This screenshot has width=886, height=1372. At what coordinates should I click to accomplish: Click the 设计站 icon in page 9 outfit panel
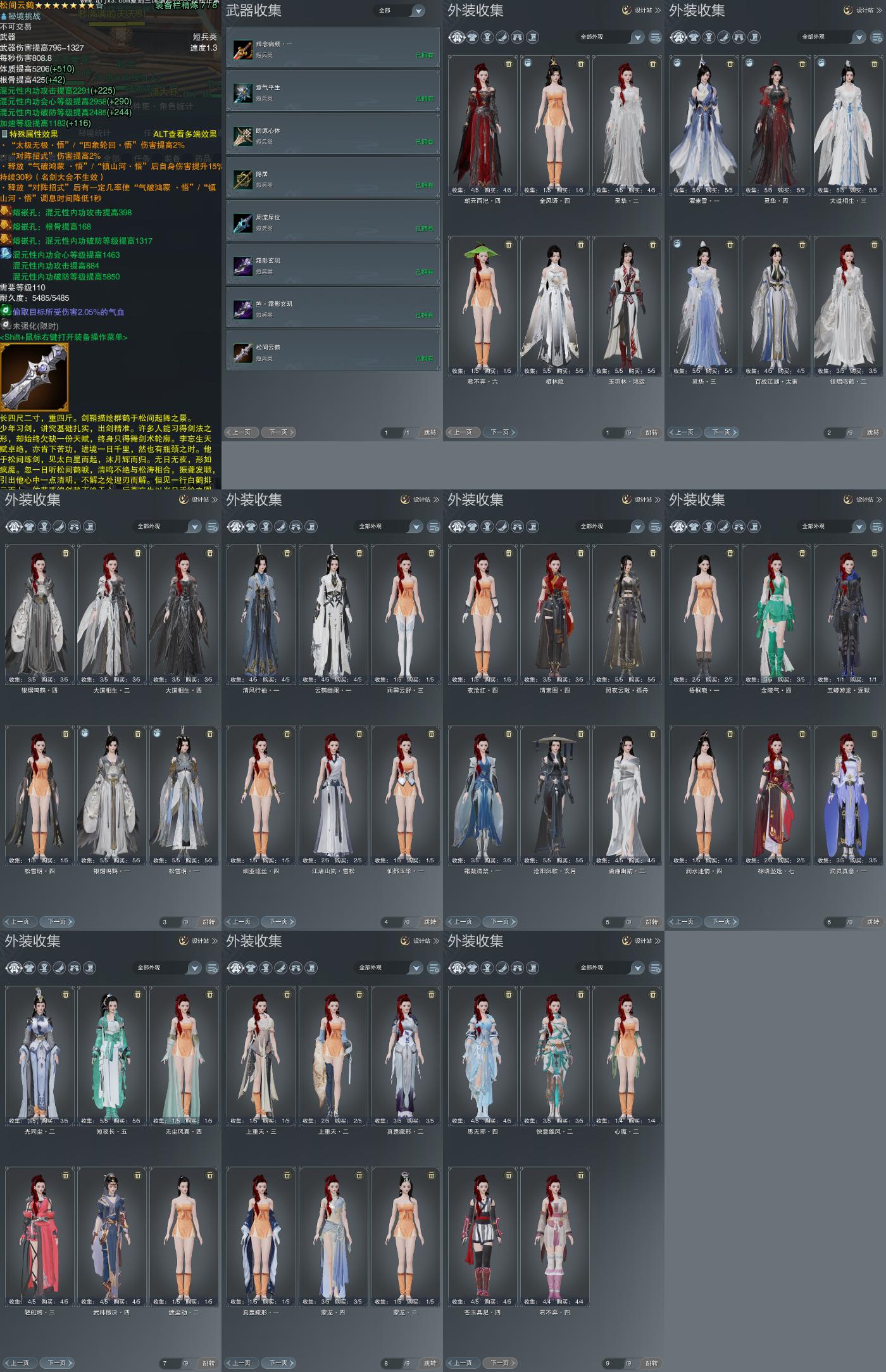[627, 941]
